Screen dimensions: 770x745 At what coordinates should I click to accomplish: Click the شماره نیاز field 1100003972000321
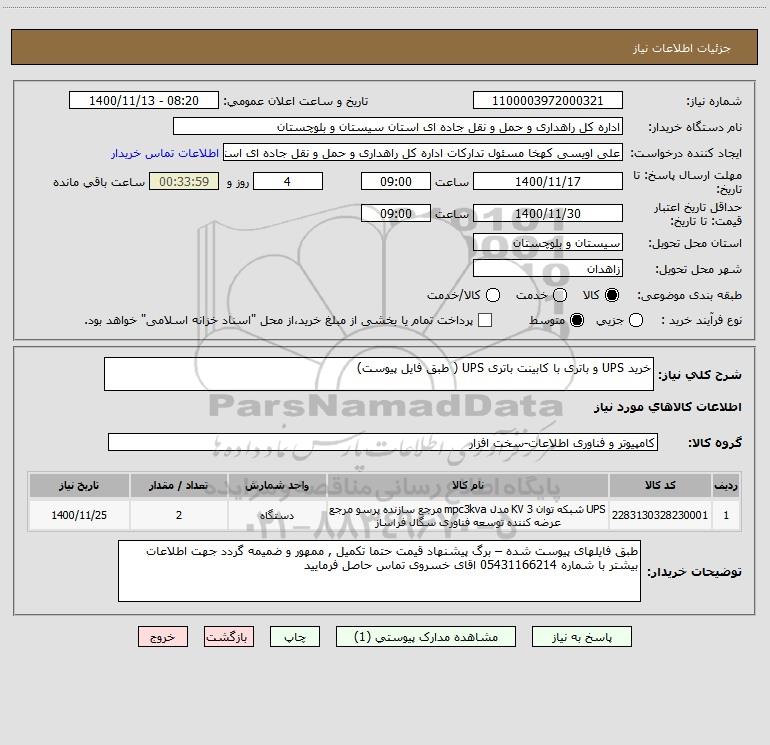tap(548, 101)
